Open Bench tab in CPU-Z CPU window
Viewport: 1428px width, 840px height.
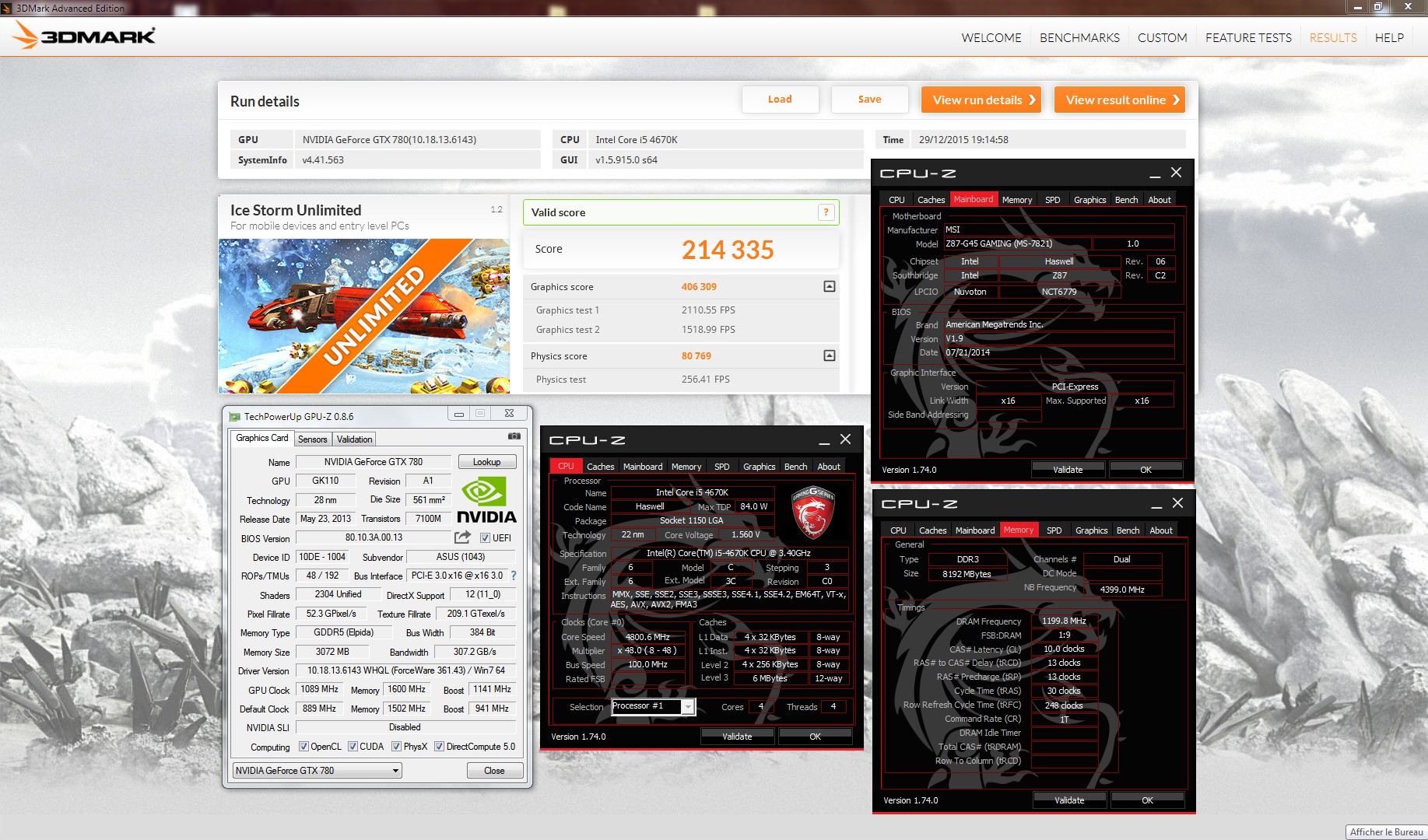point(795,467)
